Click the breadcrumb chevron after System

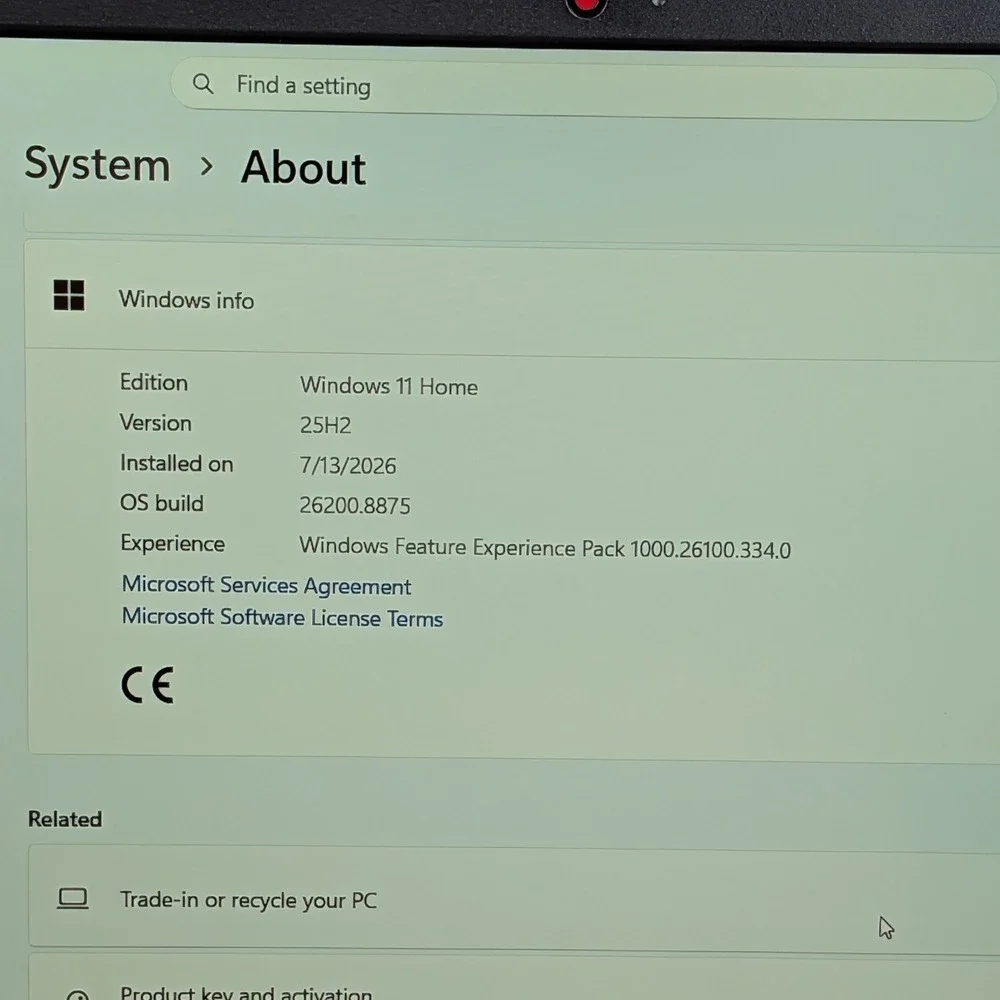click(206, 166)
